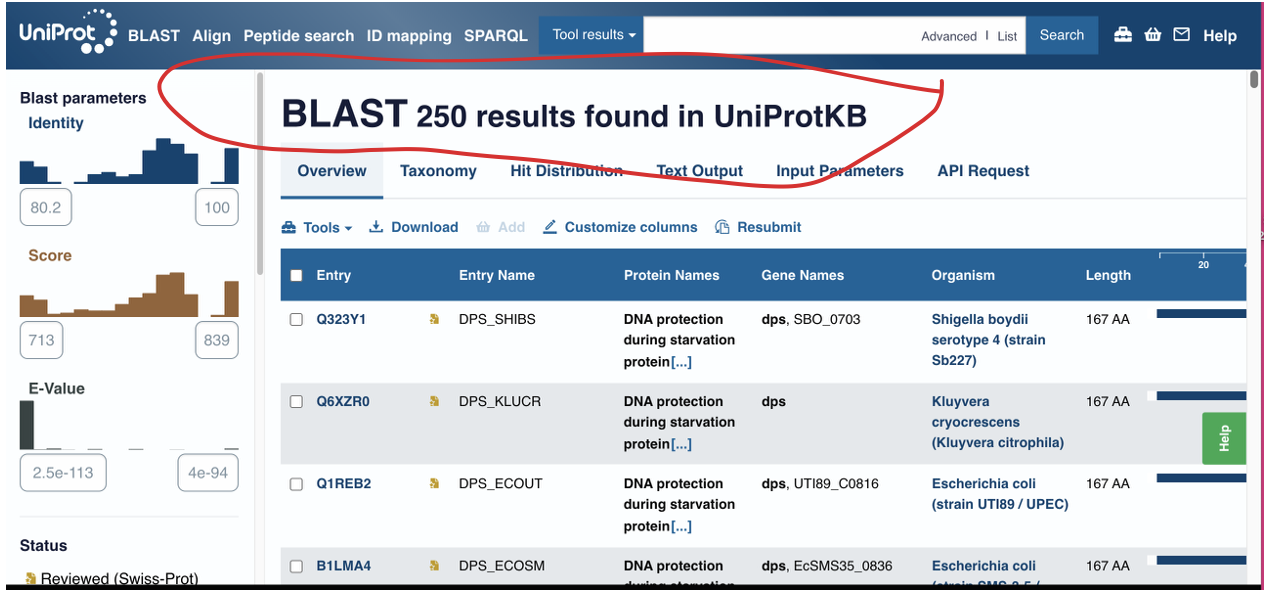The width and height of the screenshot is (1270, 592).
Task: Click the Entry Name column header
Action: [497, 275]
